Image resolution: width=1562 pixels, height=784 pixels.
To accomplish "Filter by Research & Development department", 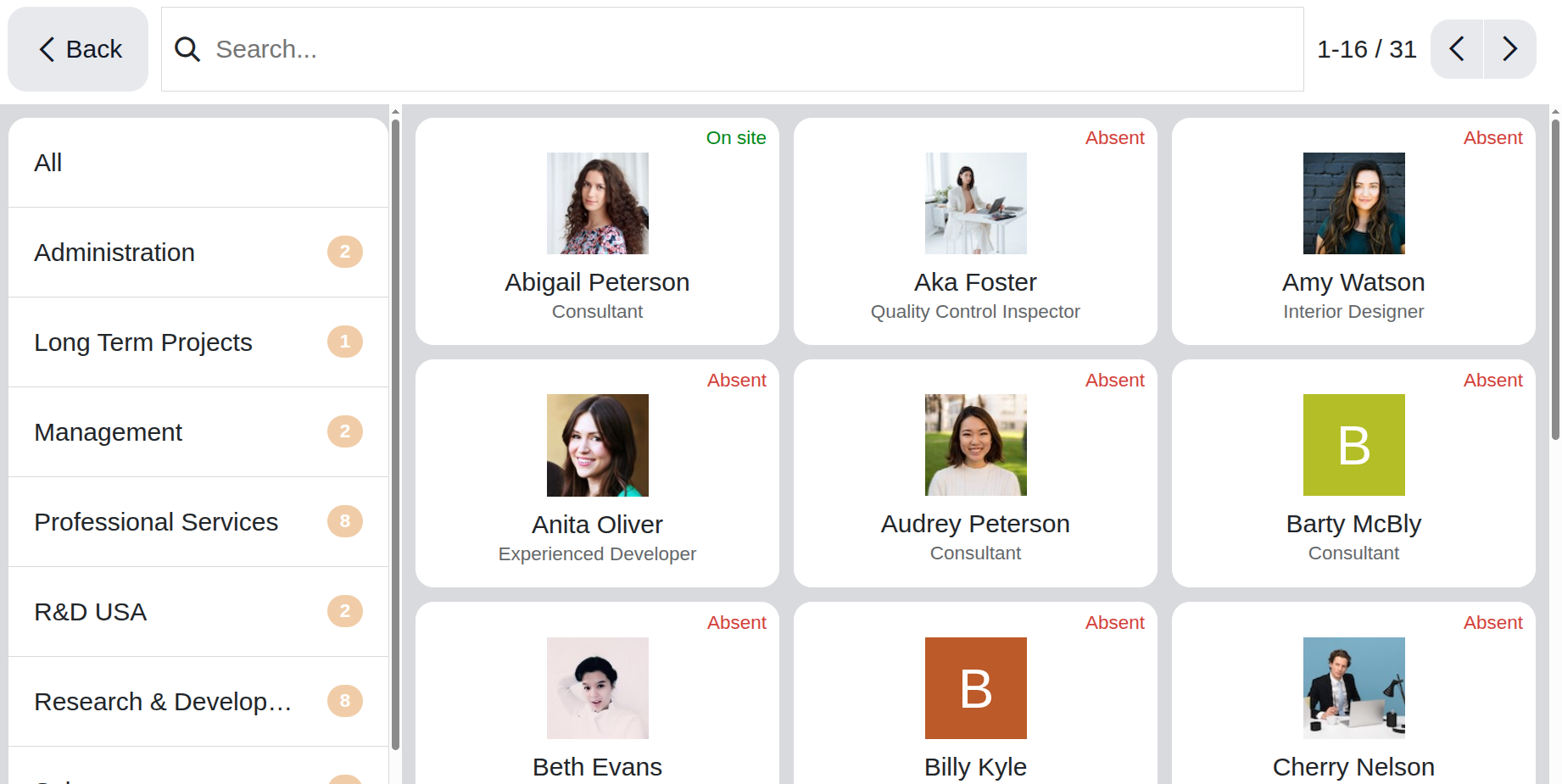I will (x=198, y=702).
